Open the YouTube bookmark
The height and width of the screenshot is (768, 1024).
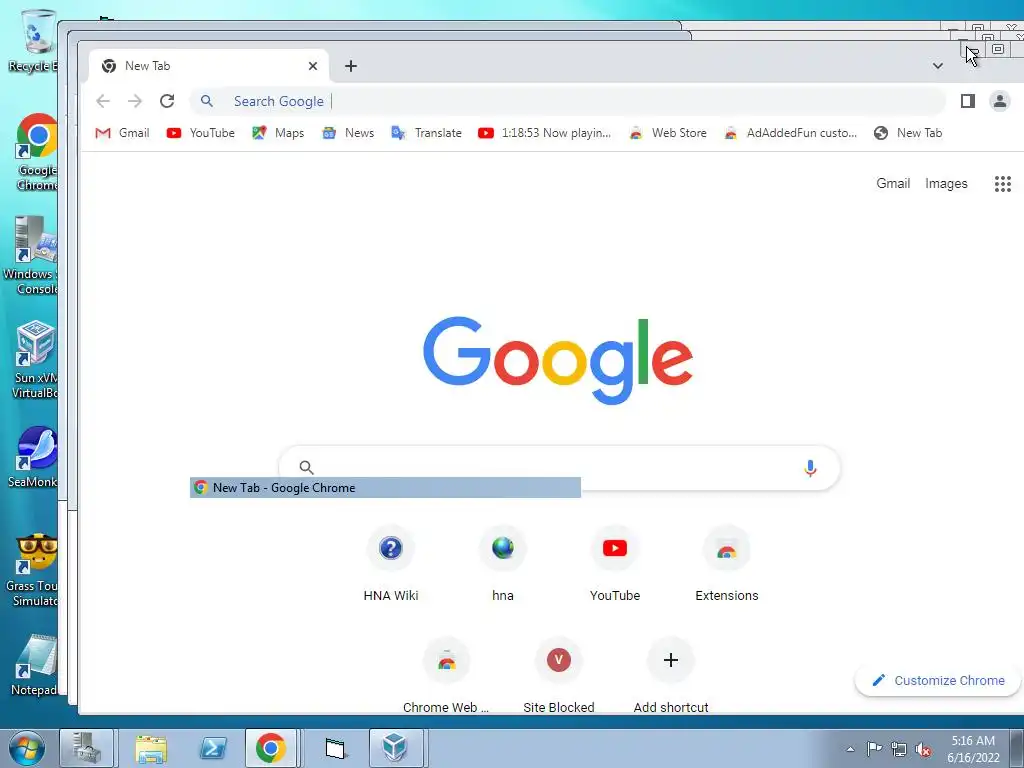pyautogui.click(x=200, y=133)
